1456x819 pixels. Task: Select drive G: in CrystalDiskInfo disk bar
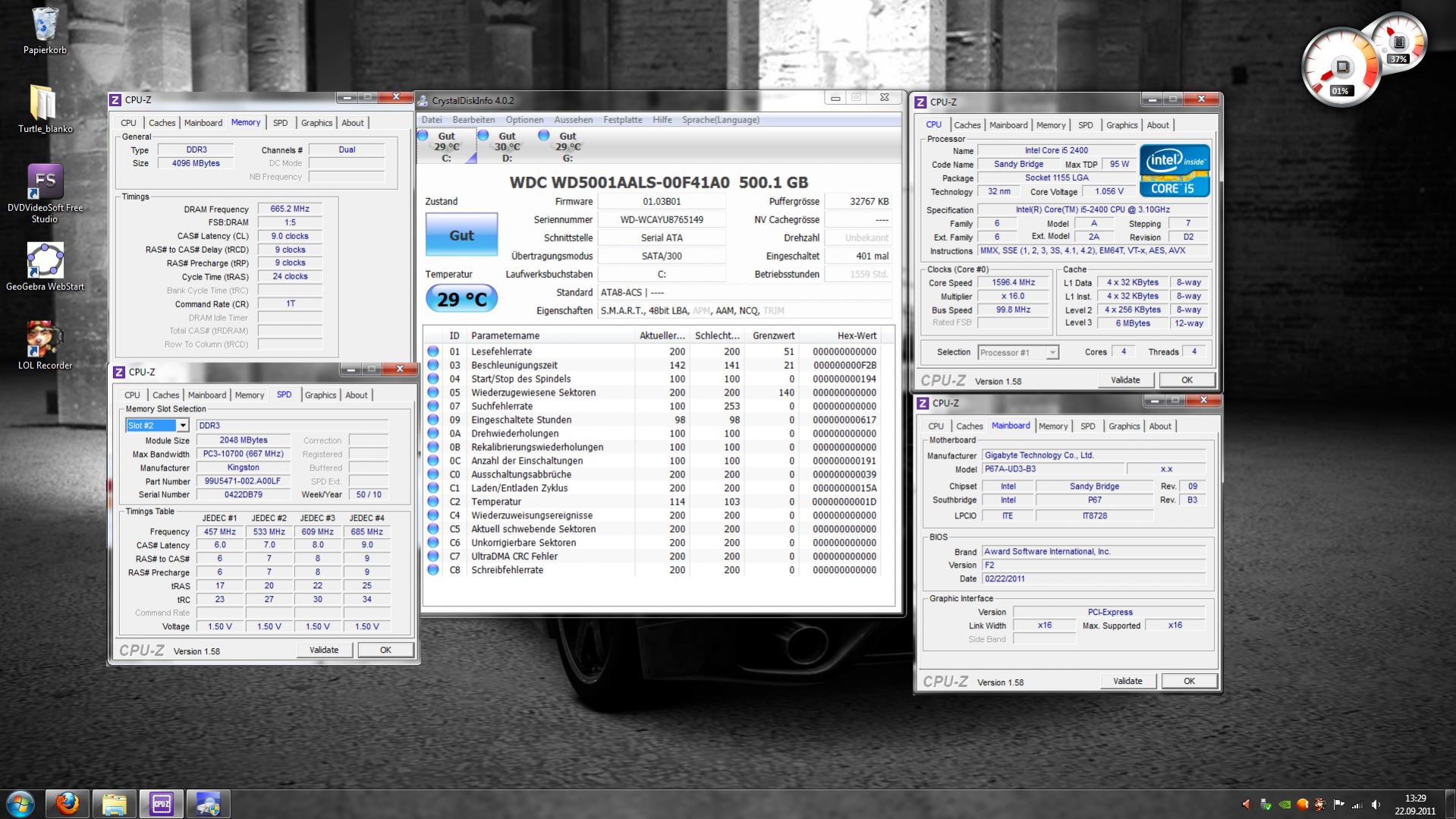pyautogui.click(x=568, y=146)
